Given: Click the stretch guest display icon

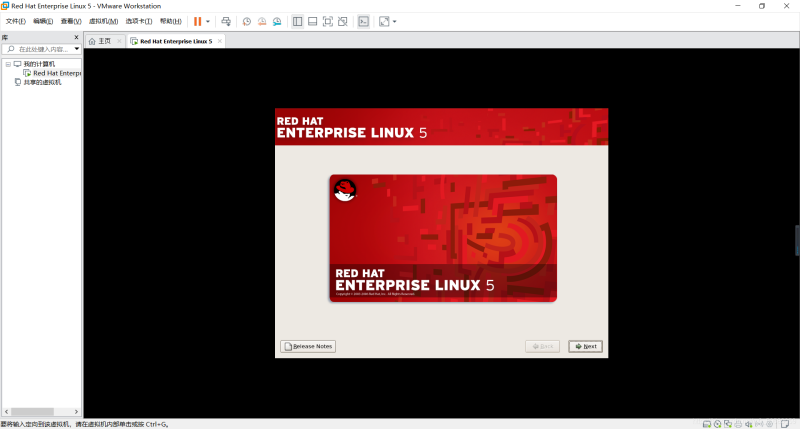Looking at the screenshot, I should click(x=384, y=21).
